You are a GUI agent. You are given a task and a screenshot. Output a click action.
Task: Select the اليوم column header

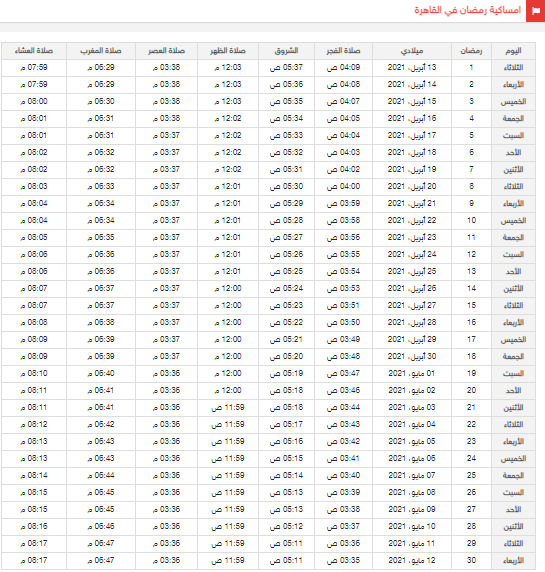(513, 51)
